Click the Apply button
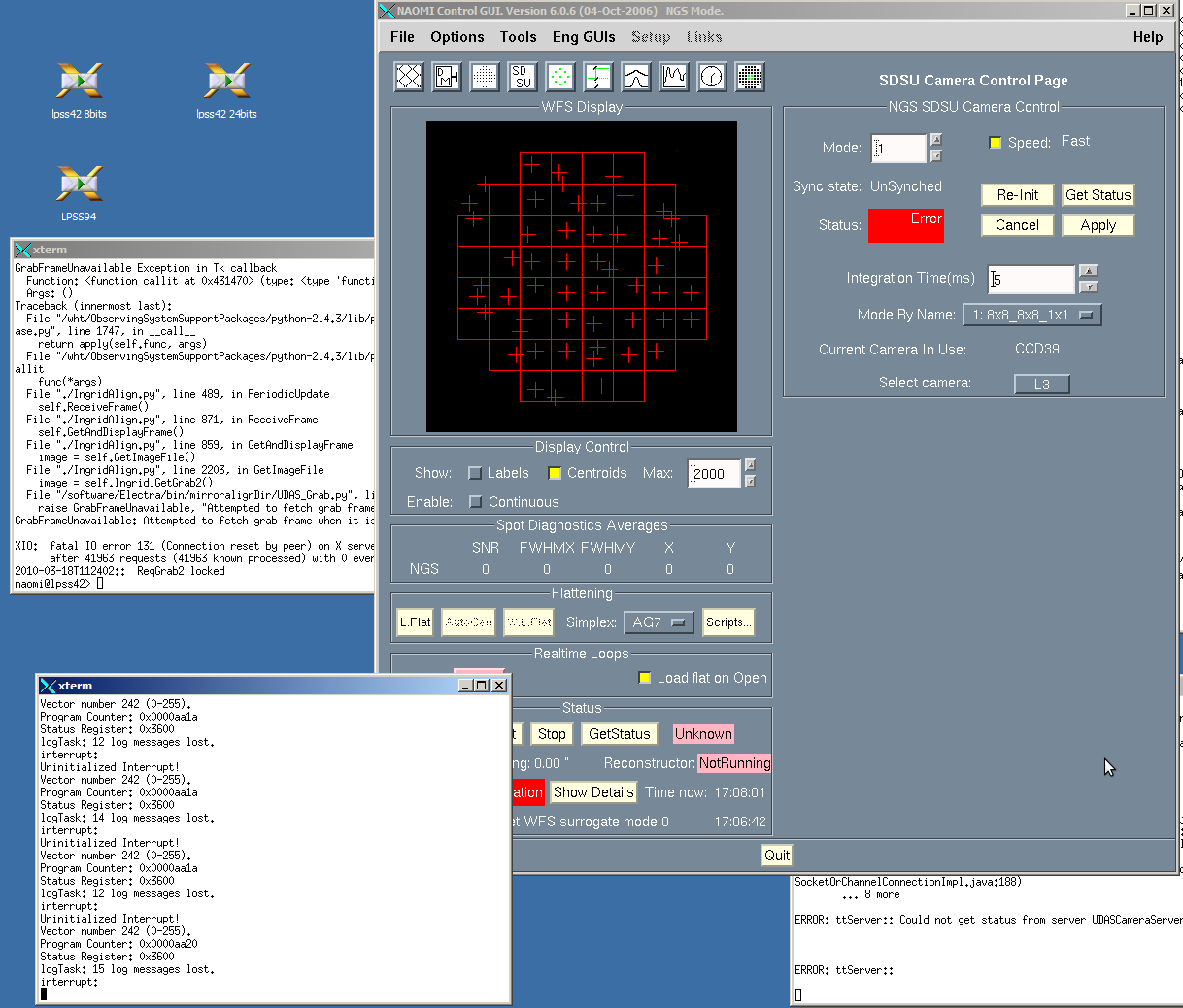This screenshot has height=1008, width=1183. [1098, 225]
